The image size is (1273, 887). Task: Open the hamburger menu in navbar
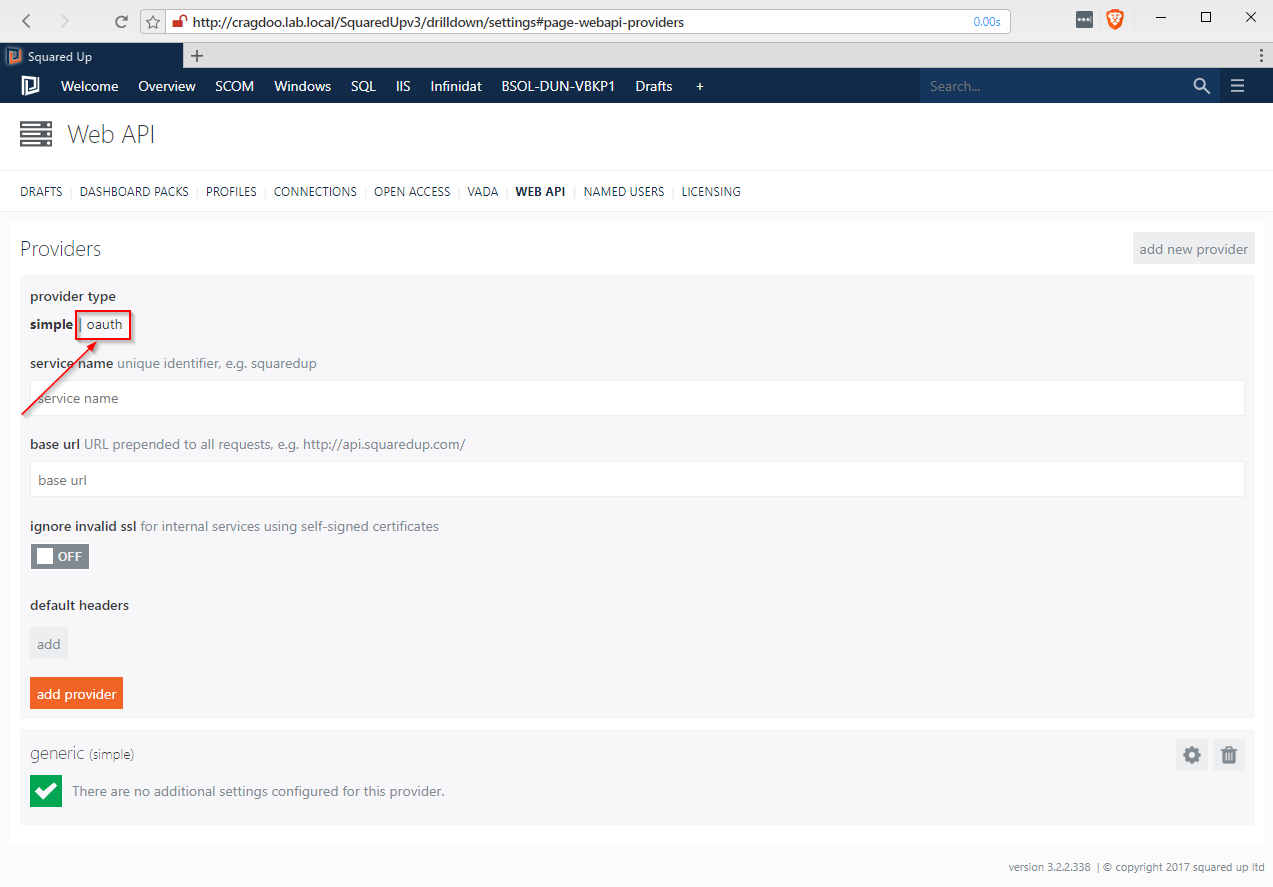point(1238,86)
